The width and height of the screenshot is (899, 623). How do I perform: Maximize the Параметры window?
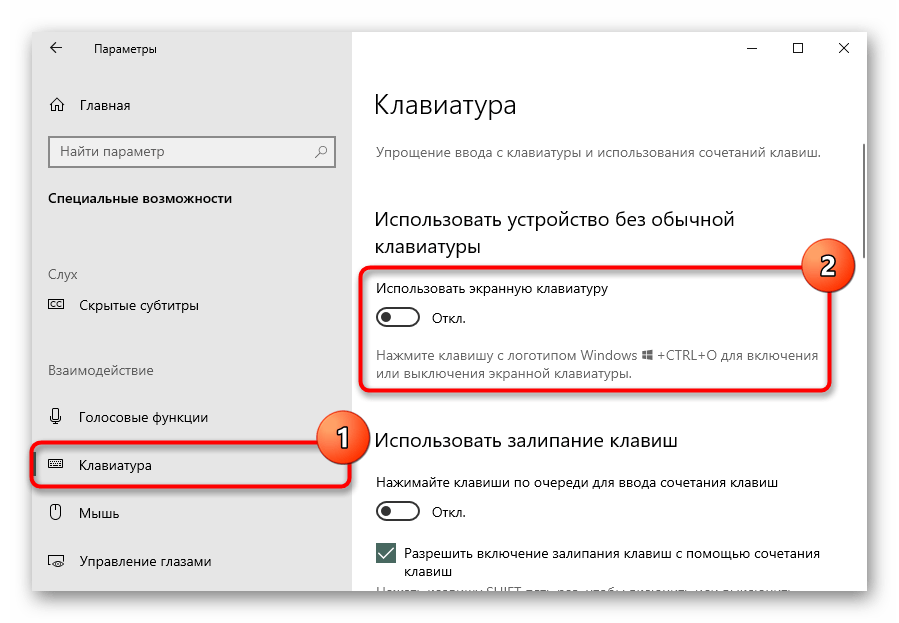(x=797, y=48)
